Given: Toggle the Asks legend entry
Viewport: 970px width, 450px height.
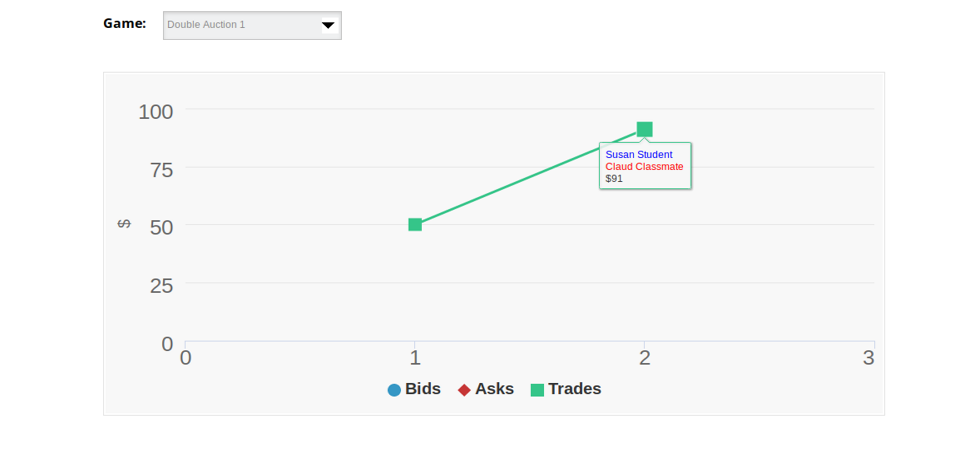Looking at the screenshot, I should tap(486, 389).
